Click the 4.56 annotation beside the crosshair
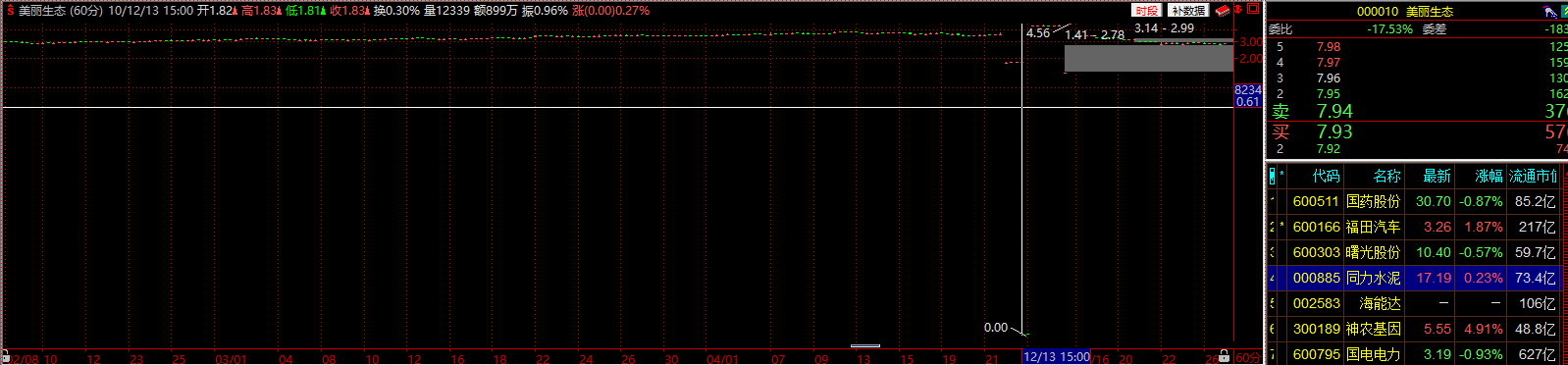Image resolution: width=1568 pixels, height=365 pixels. click(x=1037, y=32)
